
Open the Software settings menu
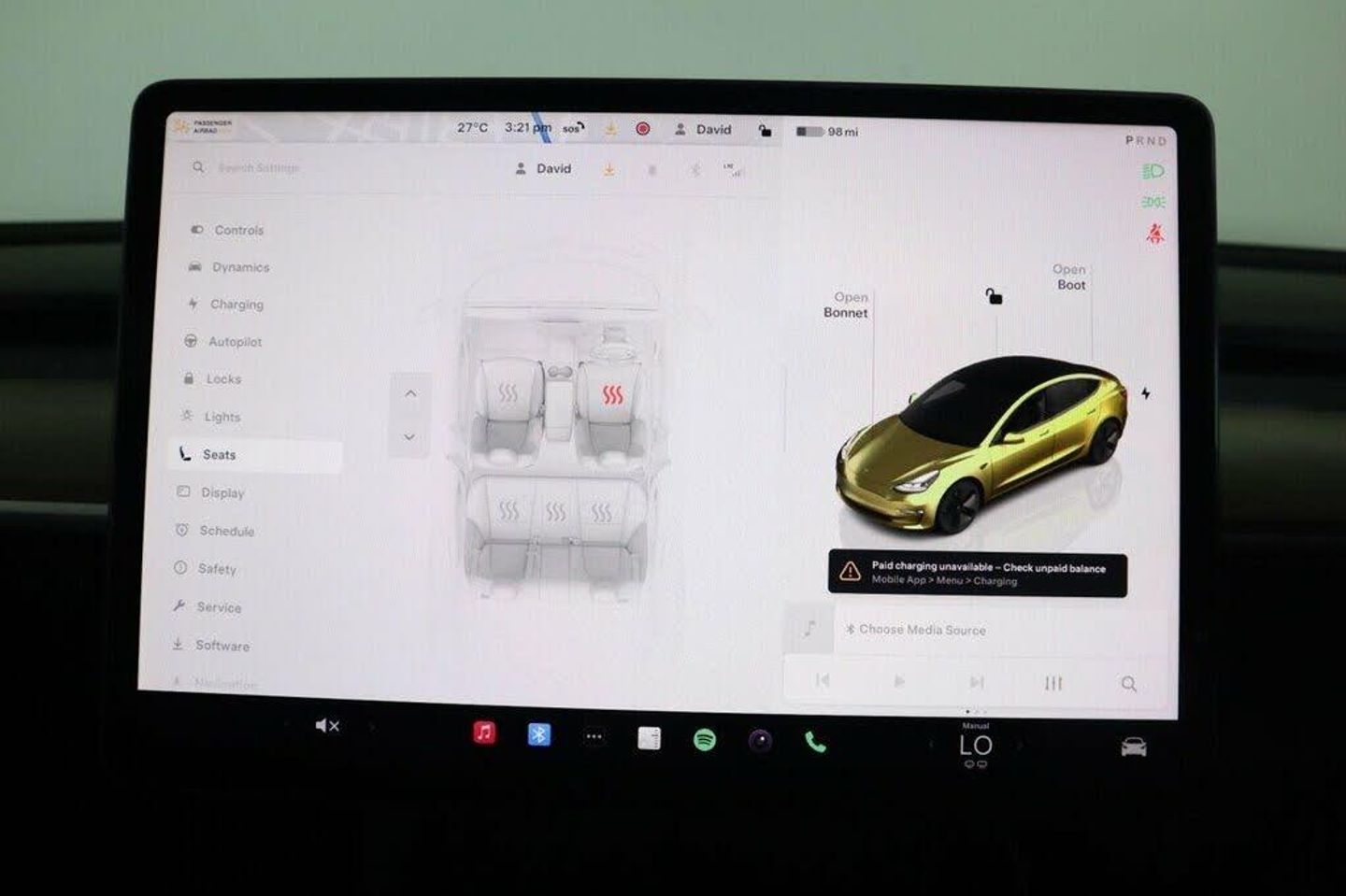pyautogui.click(x=211, y=646)
